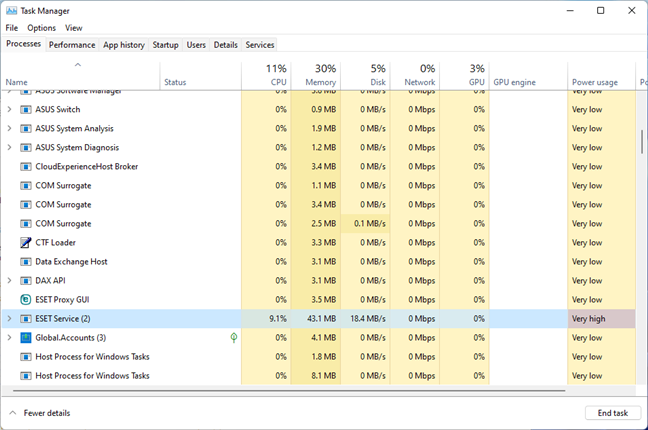Click the ASUS System Analysis process icon
648x430 pixels.
[x=26, y=129]
